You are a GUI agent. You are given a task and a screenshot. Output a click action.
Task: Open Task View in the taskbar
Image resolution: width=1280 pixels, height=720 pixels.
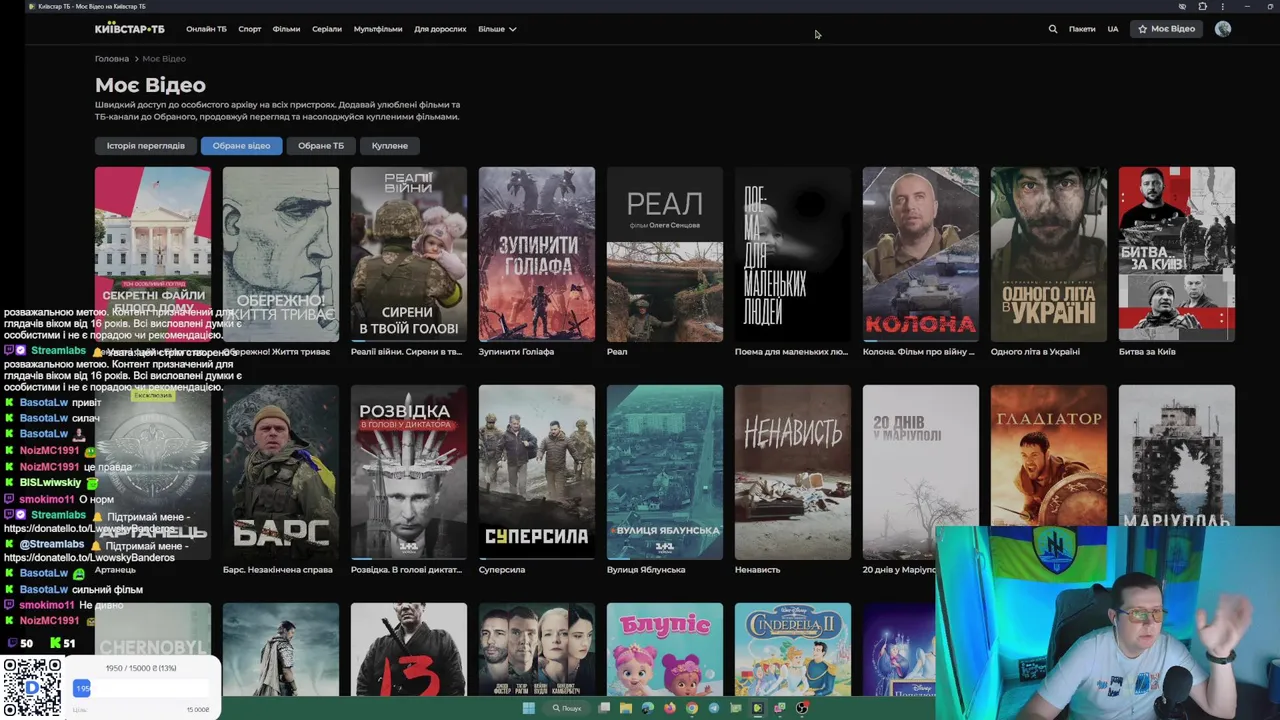(x=604, y=708)
